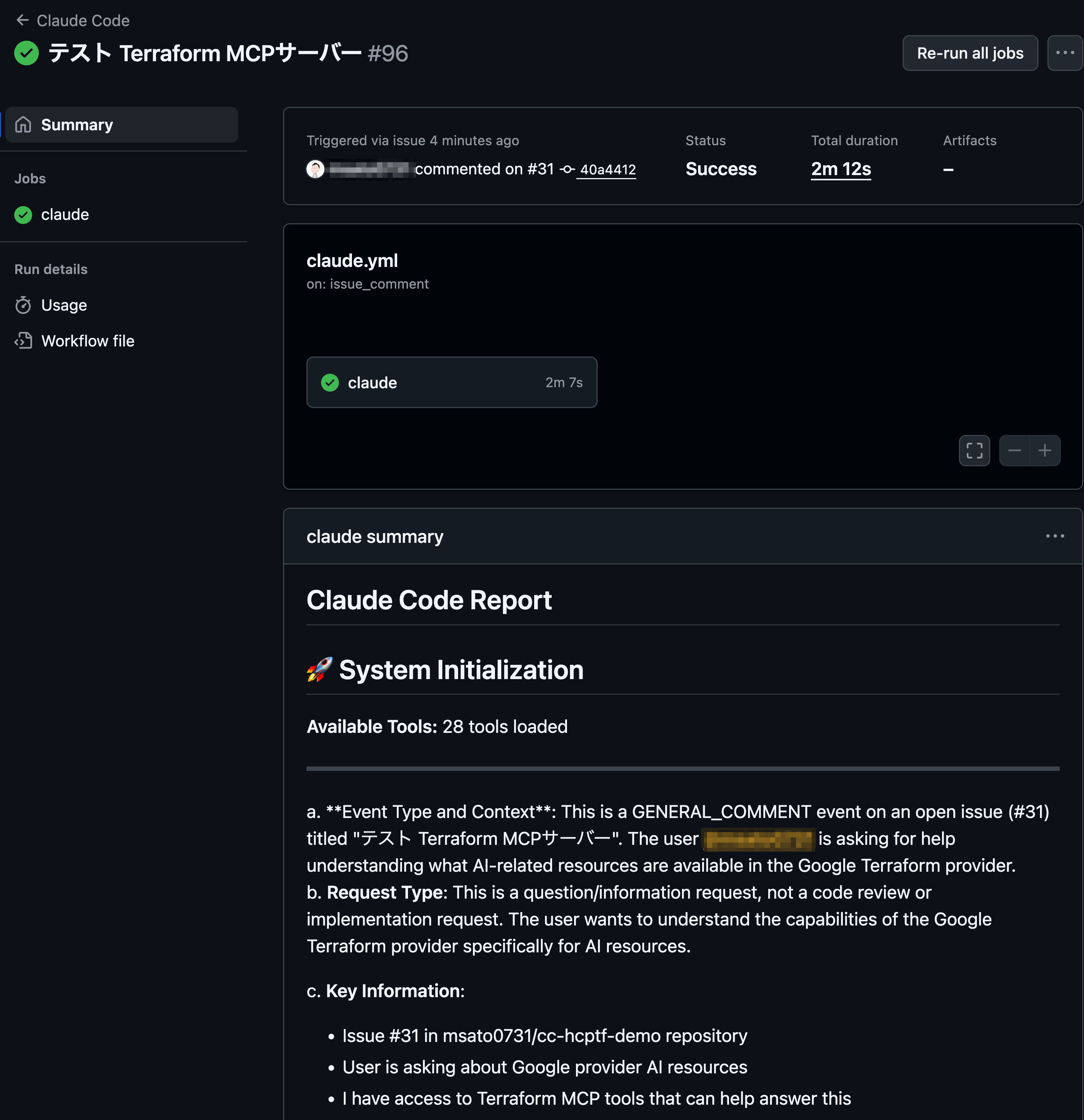Open the Summary home icon in sidebar
The width and height of the screenshot is (1084, 1120).
click(24, 124)
